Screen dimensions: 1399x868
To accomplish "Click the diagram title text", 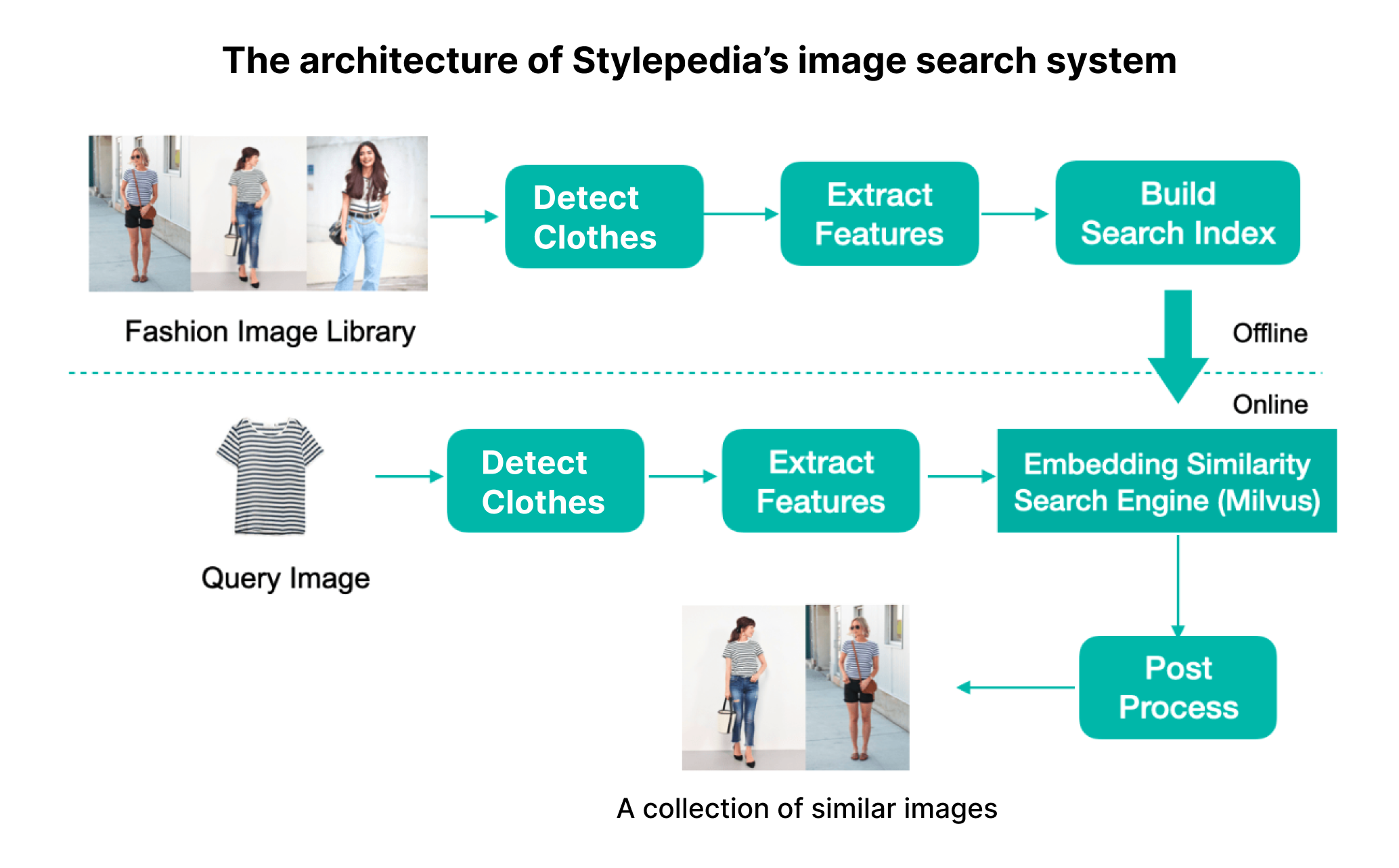I will [699, 60].
